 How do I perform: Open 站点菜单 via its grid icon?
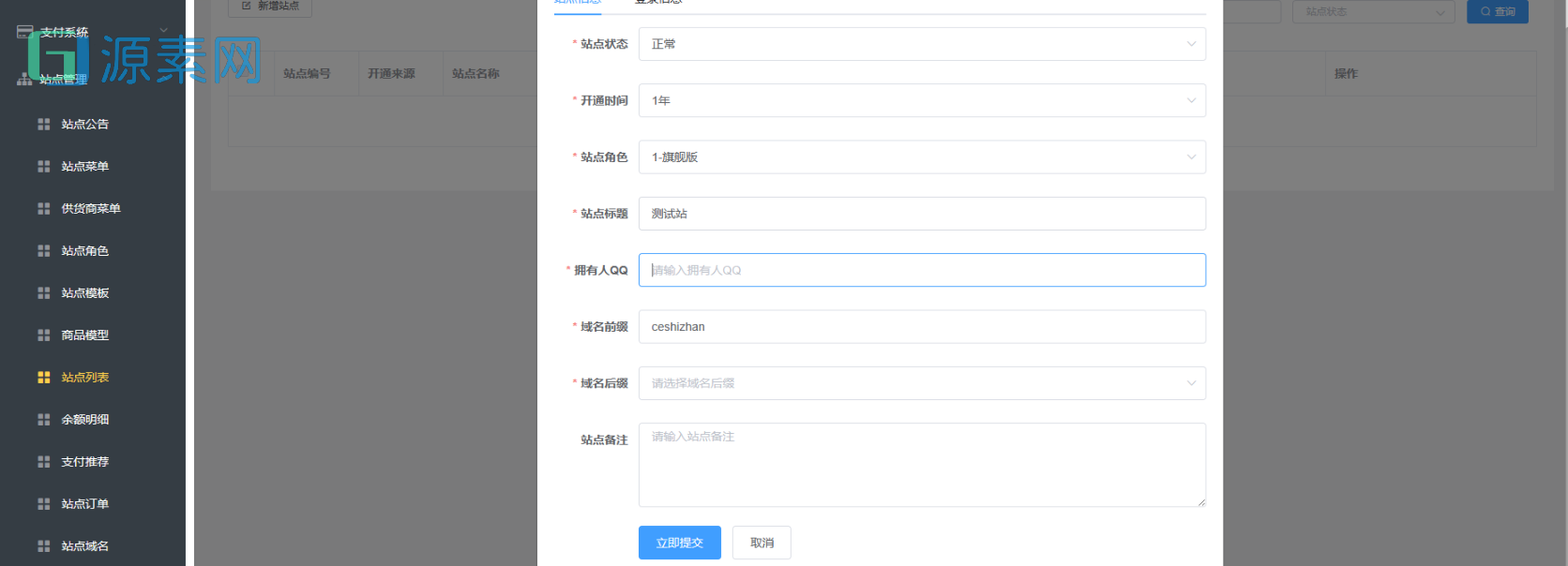pos(43,166)
